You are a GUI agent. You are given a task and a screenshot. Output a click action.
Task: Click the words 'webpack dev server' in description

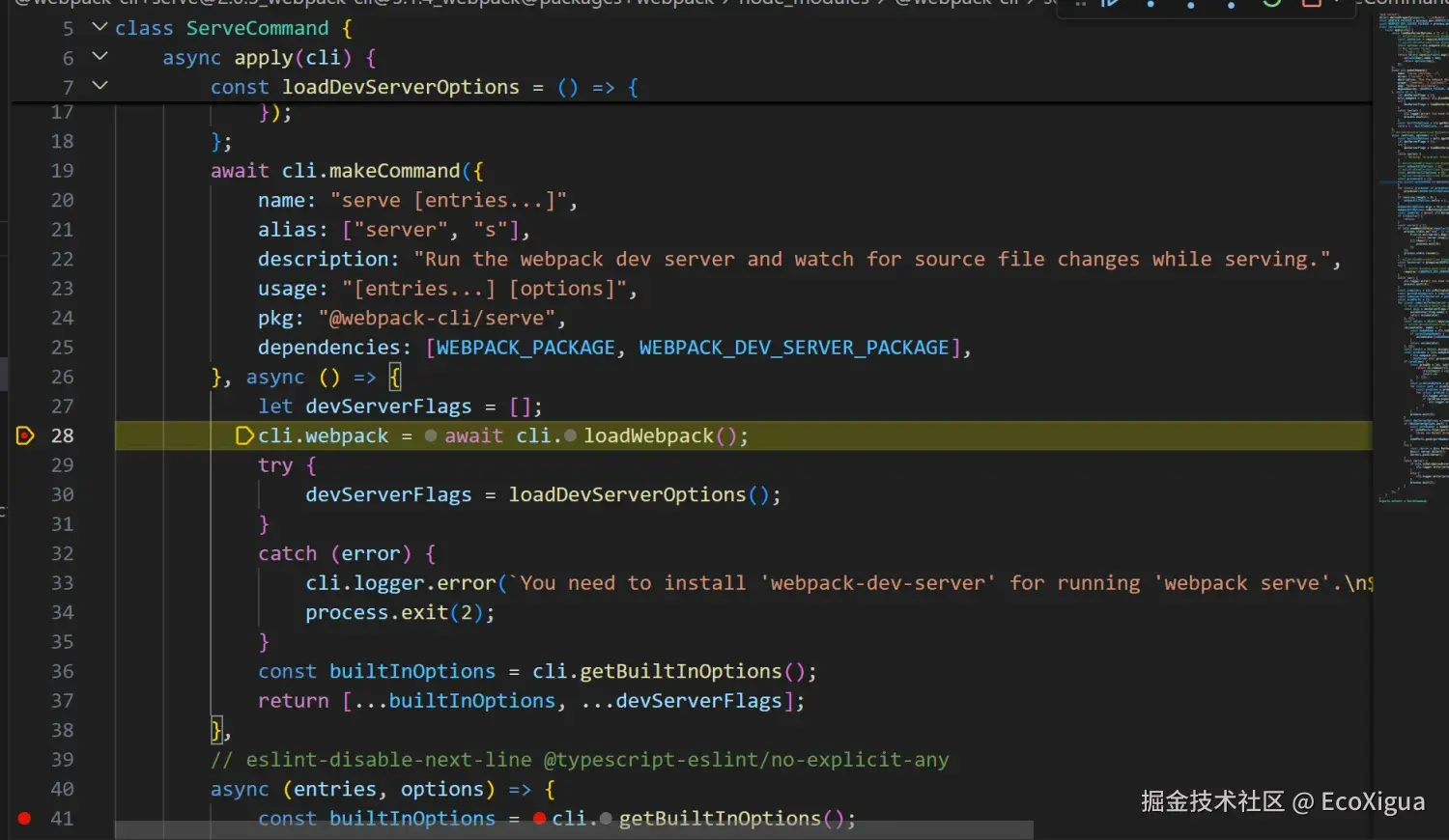(x=627, y=259)
